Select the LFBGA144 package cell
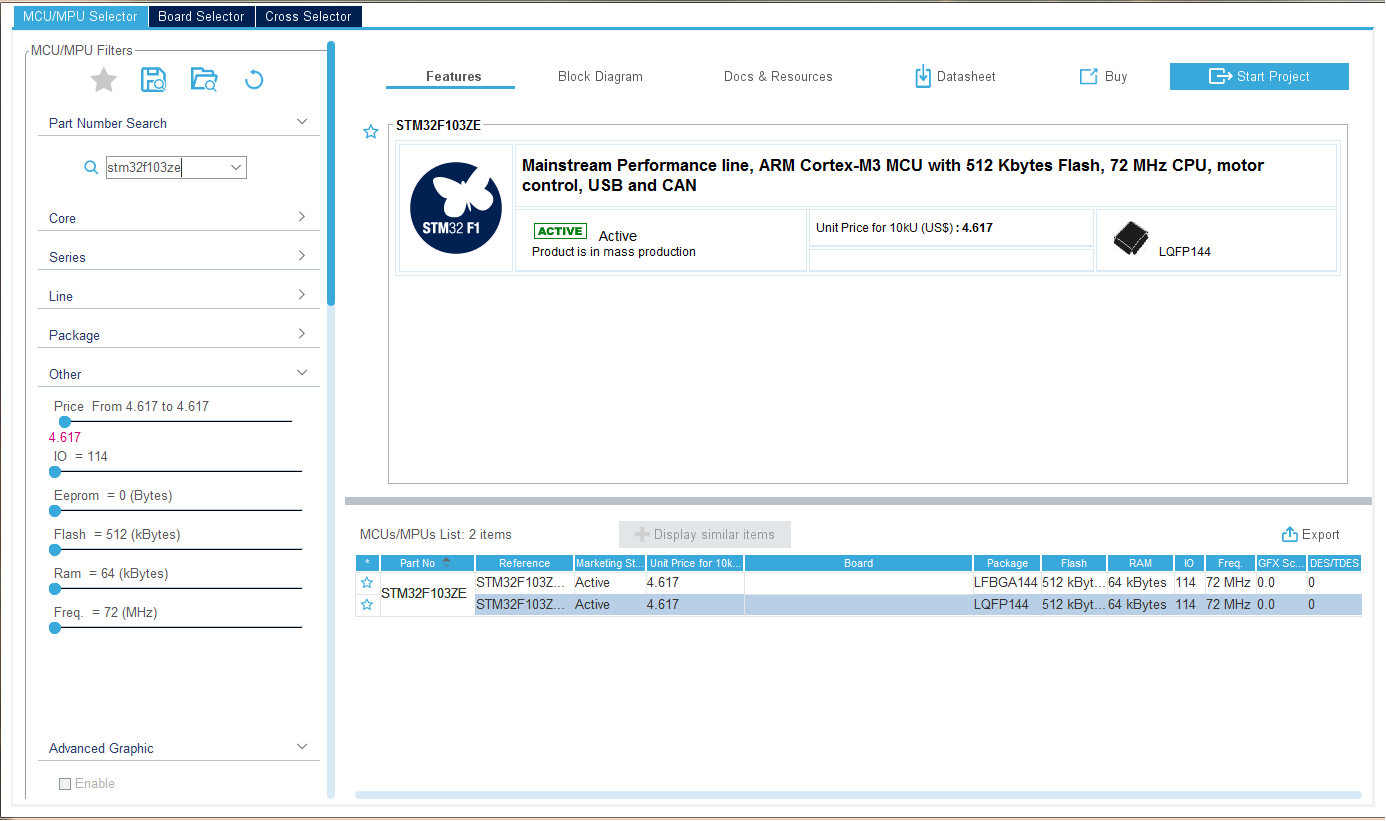This screenshot has height=821, width=1386. point(1007,582)
